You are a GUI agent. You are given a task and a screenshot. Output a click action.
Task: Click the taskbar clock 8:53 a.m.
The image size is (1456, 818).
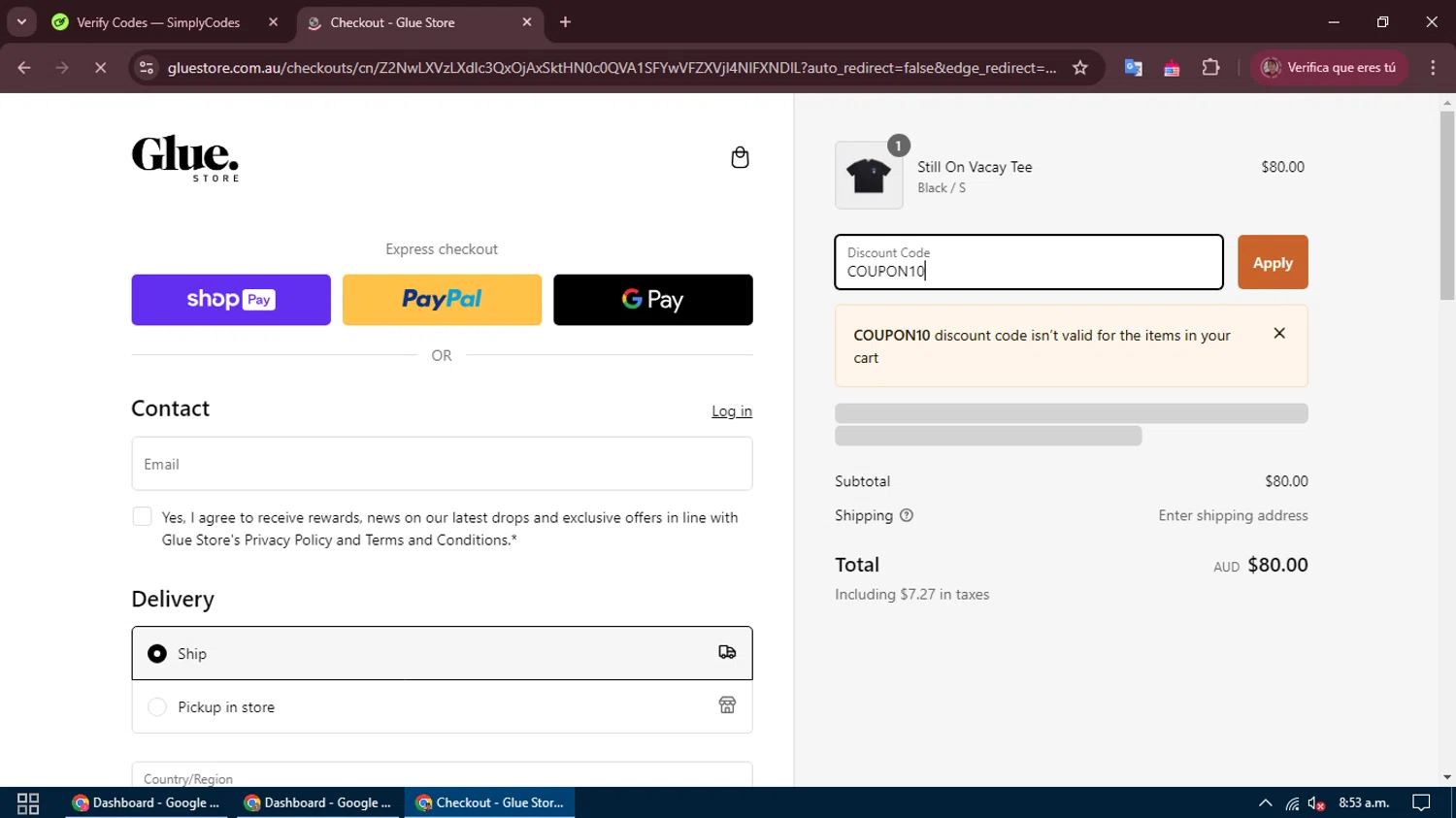1364,803
